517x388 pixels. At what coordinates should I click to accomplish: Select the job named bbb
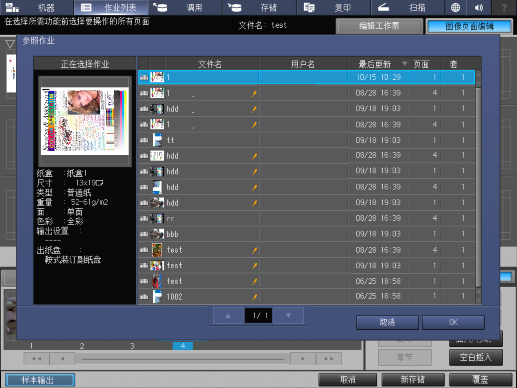[x=306, y=234]
